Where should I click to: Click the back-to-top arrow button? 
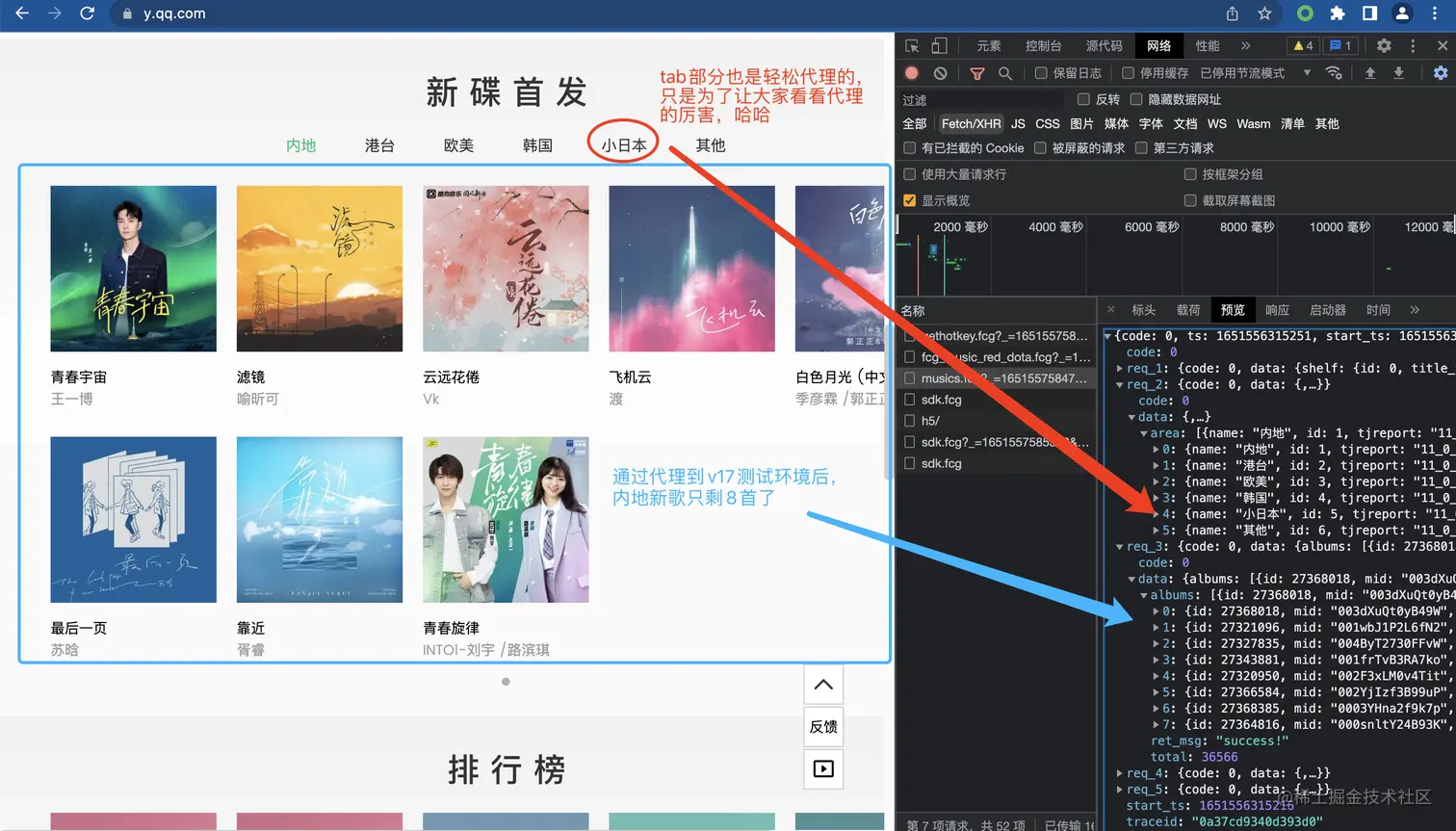coord(823,685)
